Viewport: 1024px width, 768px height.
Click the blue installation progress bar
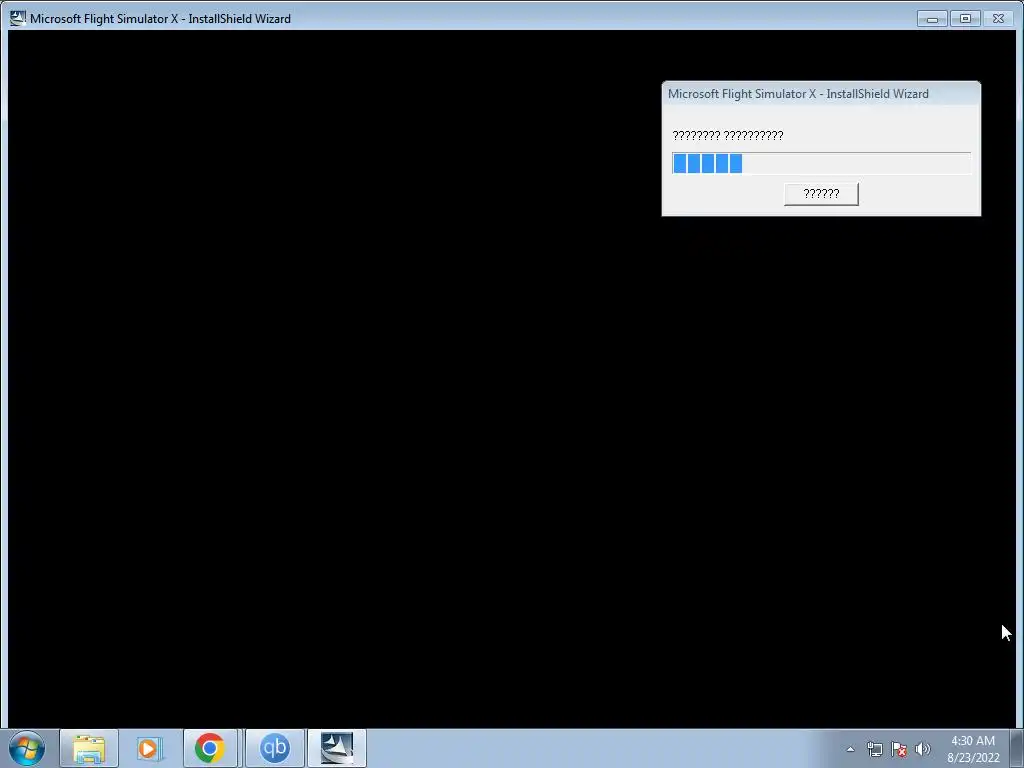coord(821,163)
